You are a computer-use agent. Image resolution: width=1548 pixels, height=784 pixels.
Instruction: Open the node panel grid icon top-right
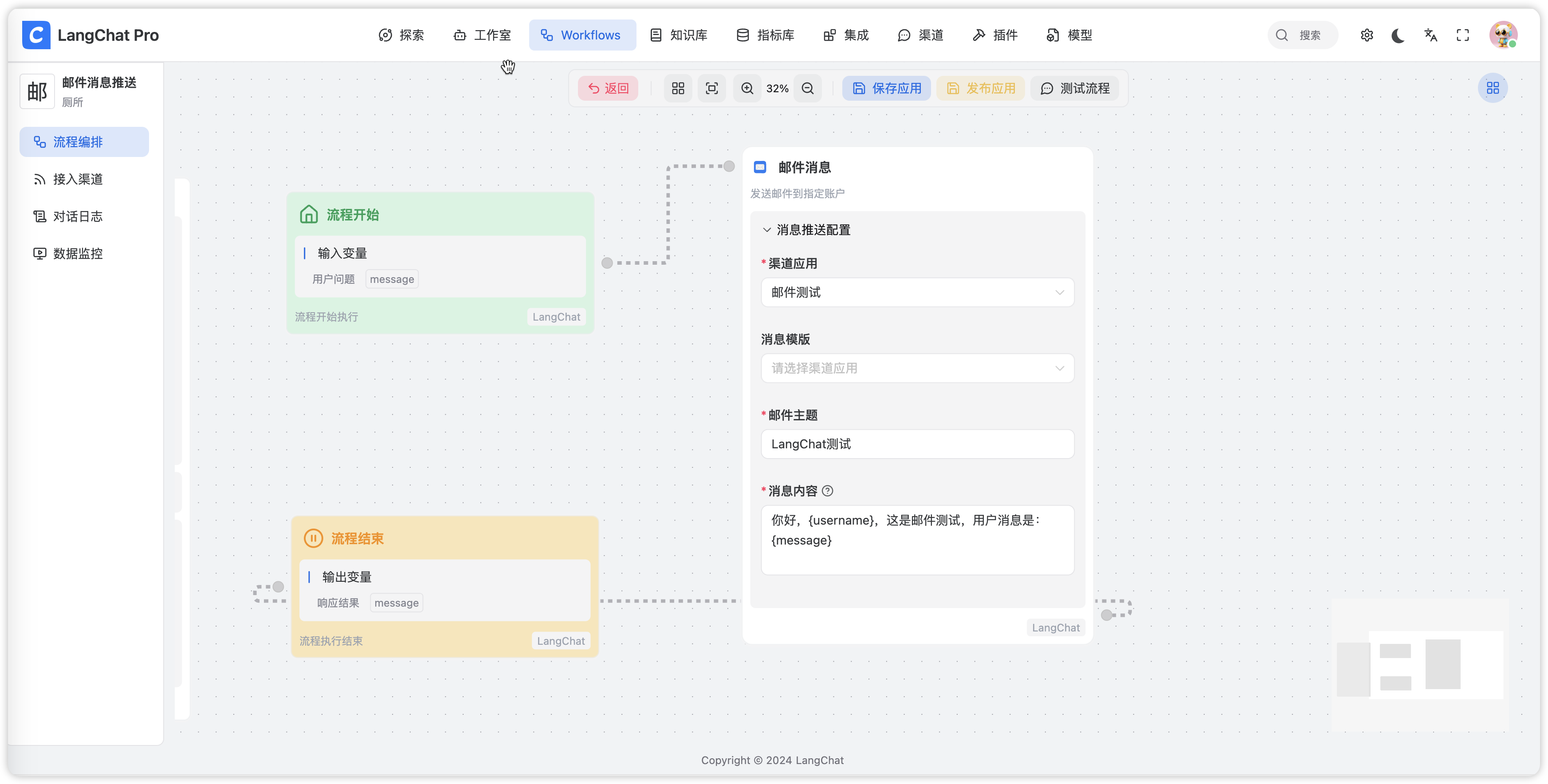point(1493,88)
